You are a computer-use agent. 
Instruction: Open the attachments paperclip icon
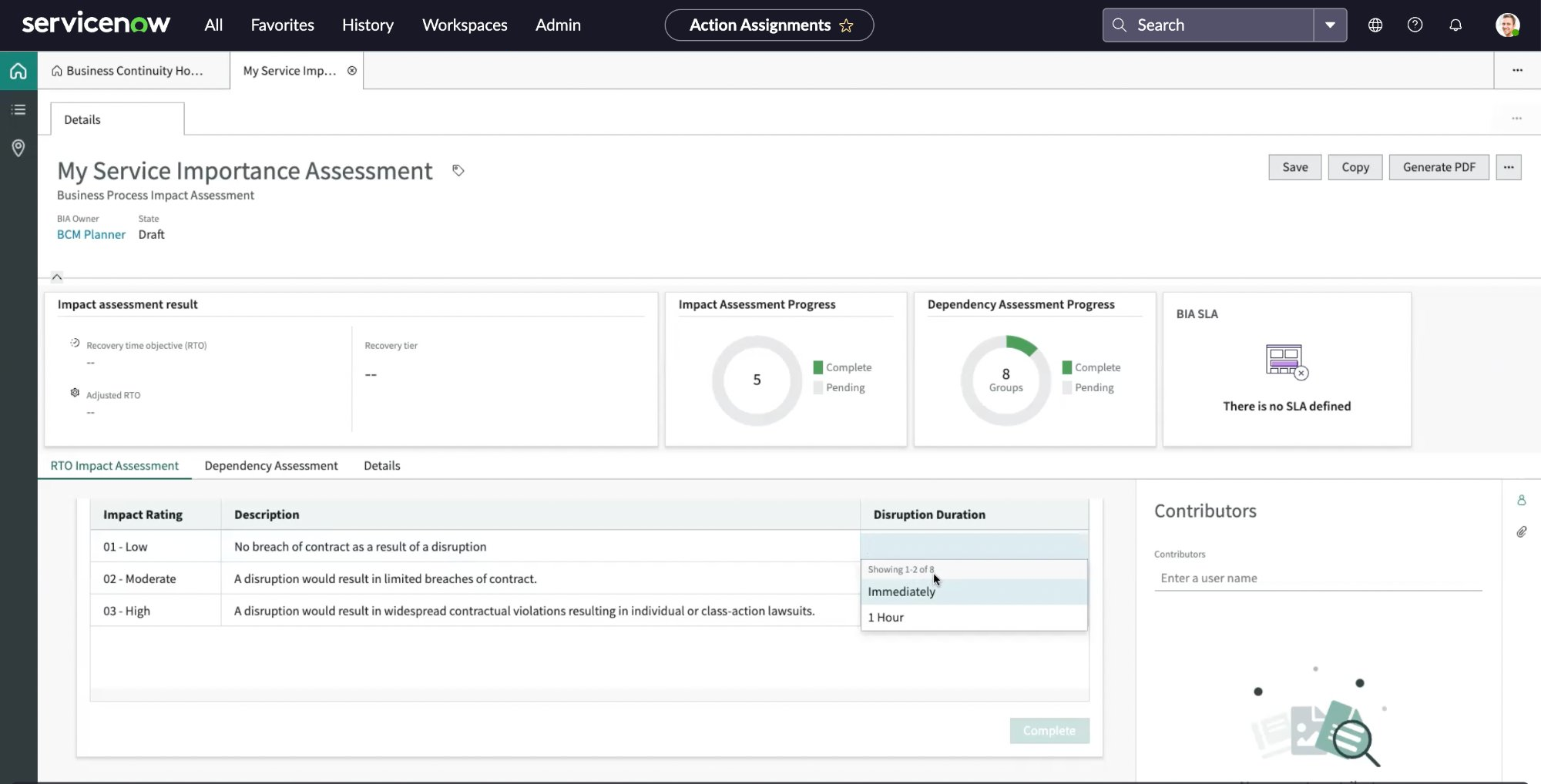[1522, 532]
